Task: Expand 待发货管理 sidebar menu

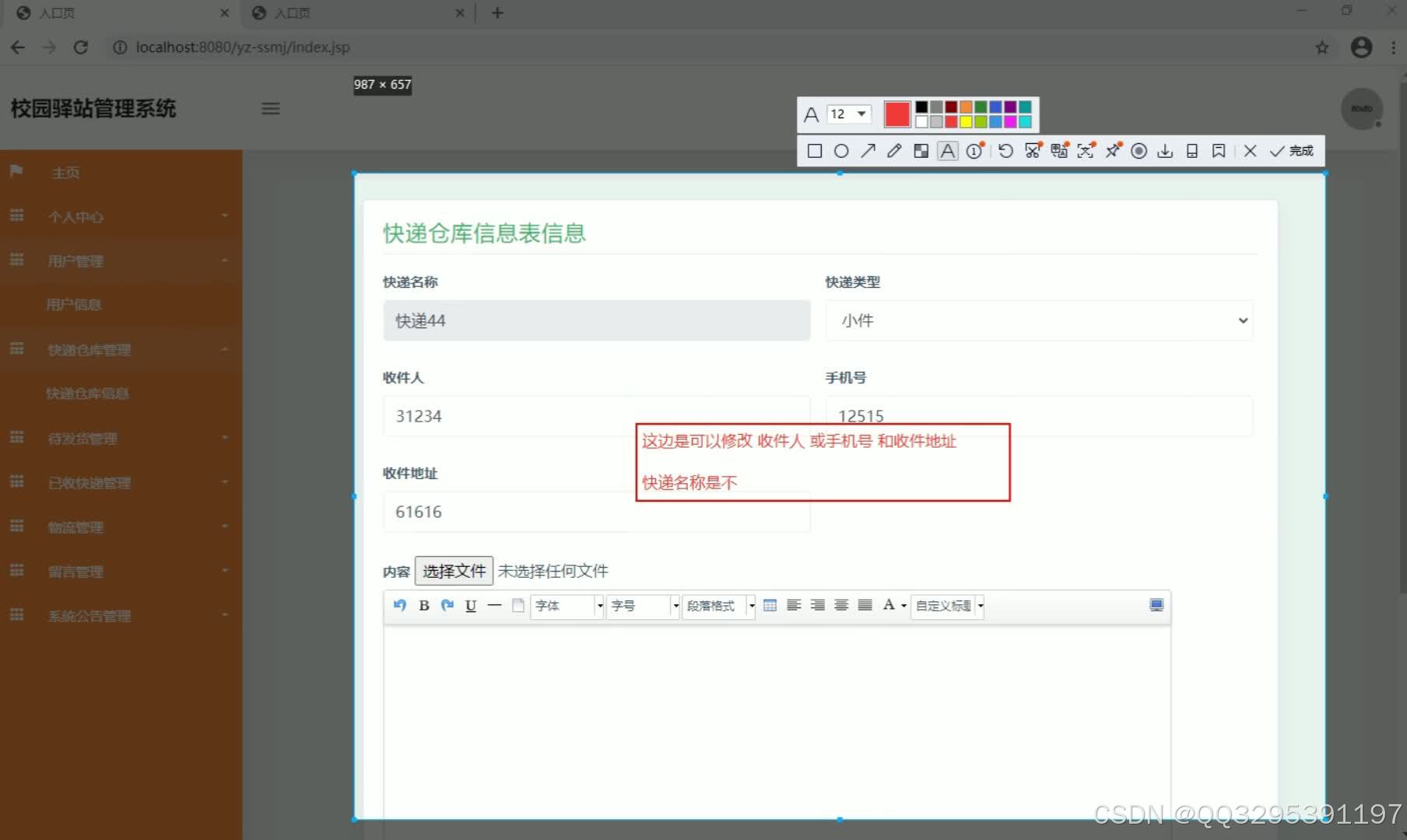Action: click(x=121, y=439)
